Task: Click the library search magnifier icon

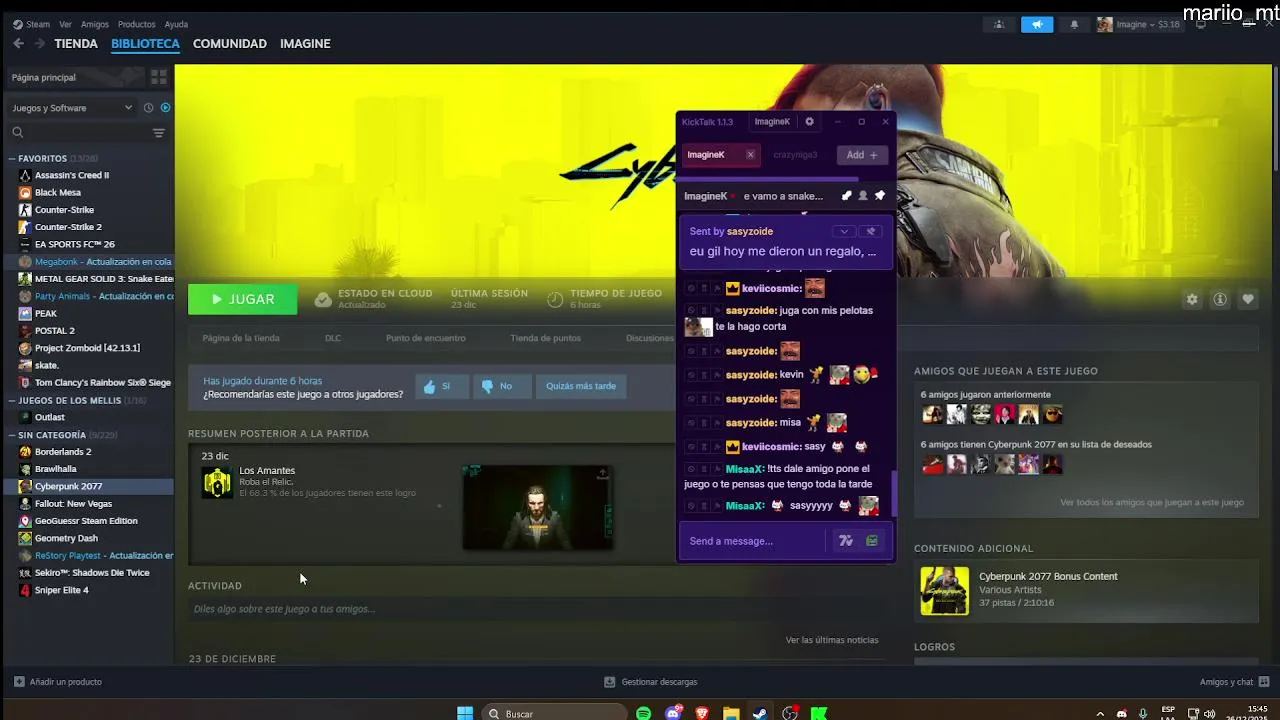Action: click(17, 132)
